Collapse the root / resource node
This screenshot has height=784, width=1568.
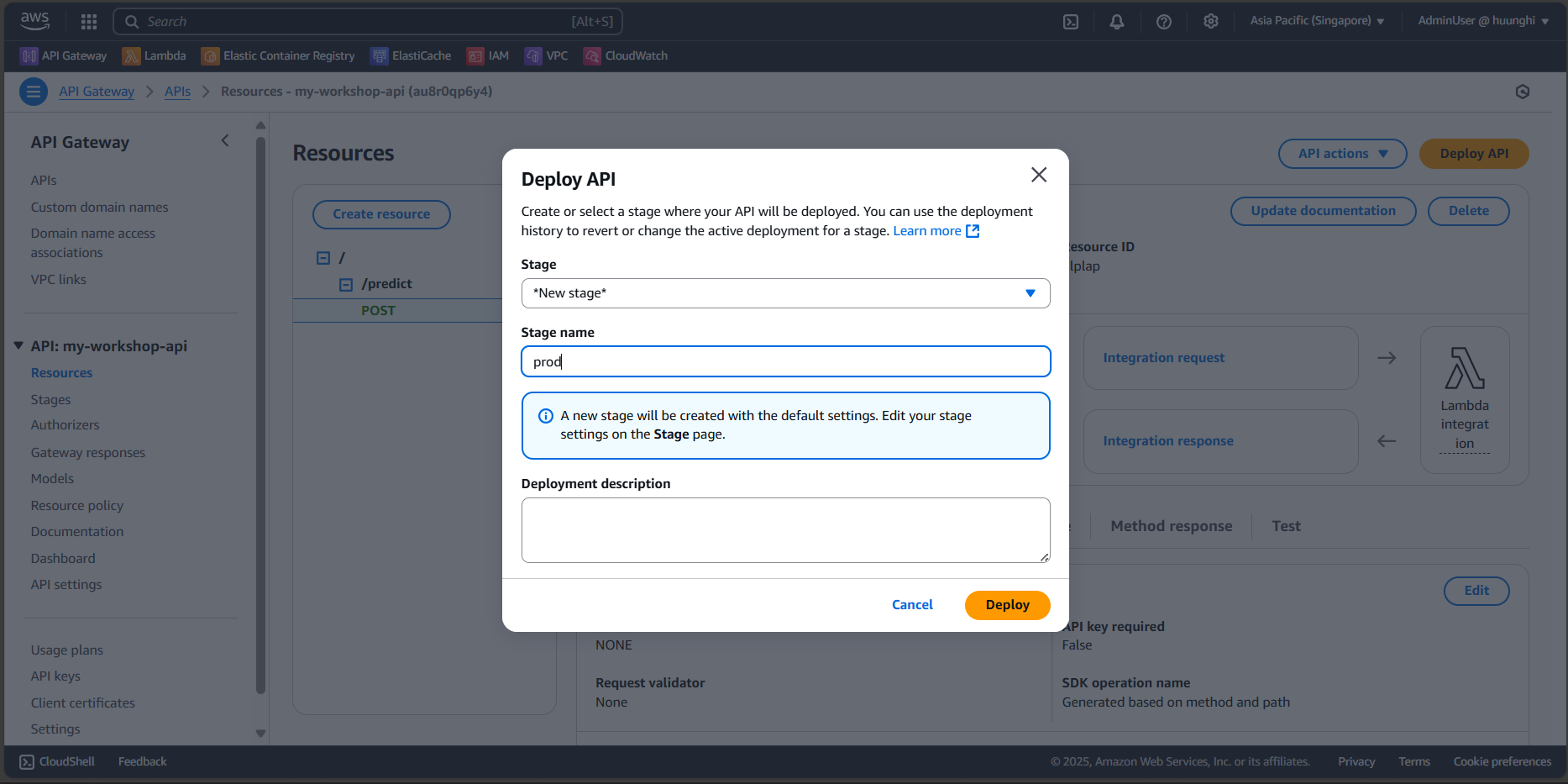point(323,258)
